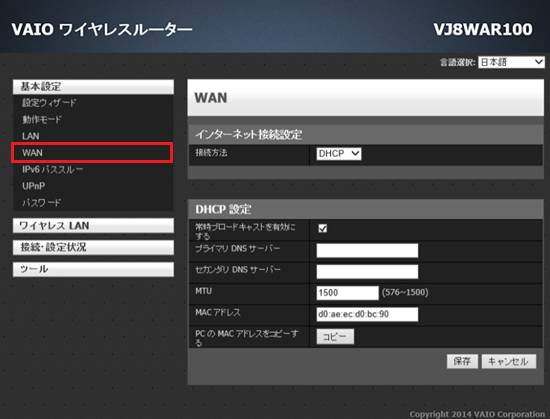Viewport: 550px width, 419px height.
Task: Open IPv6 パススルー settings
Action: coord(53,169)
